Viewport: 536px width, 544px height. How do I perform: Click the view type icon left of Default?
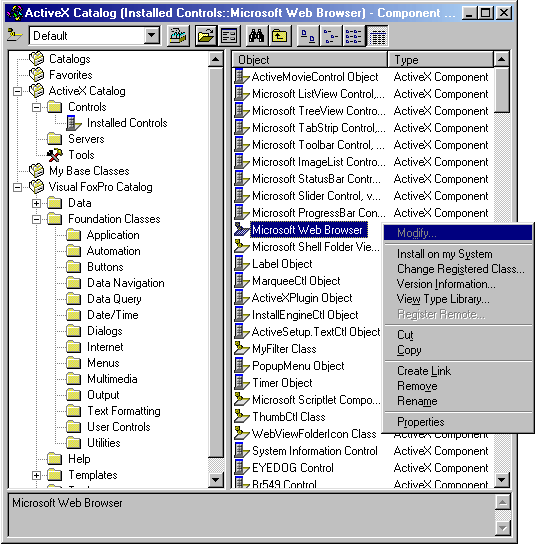tap(15, 35)
